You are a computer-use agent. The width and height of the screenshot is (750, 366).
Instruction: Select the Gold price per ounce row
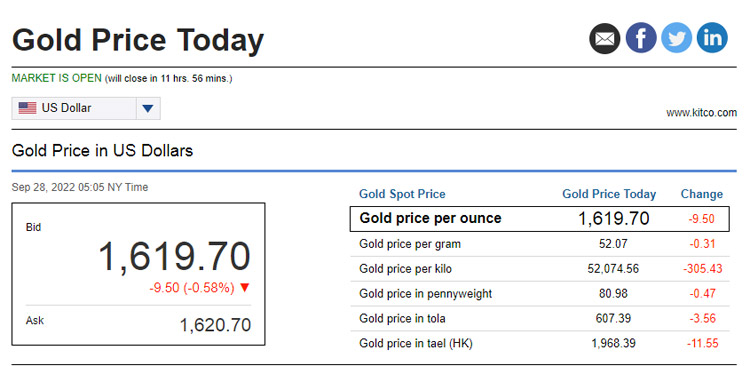[x=540, y=219]
